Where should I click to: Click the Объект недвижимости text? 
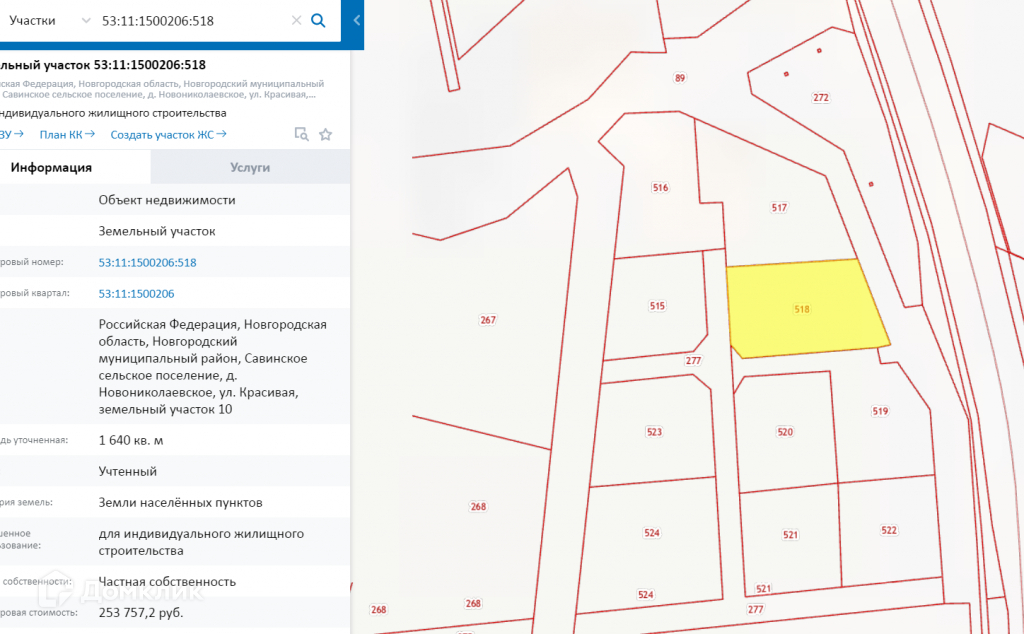coord(167,200)
